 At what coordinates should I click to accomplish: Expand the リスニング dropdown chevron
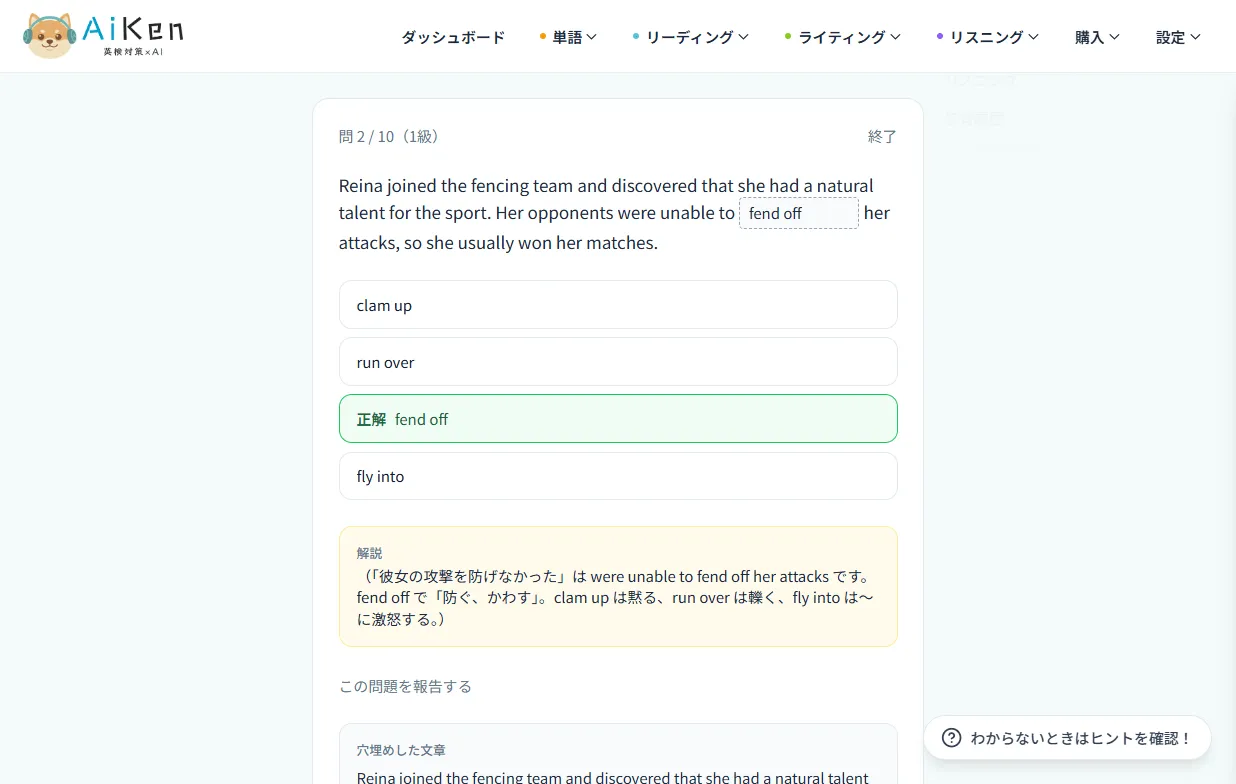click(1033, 37)
